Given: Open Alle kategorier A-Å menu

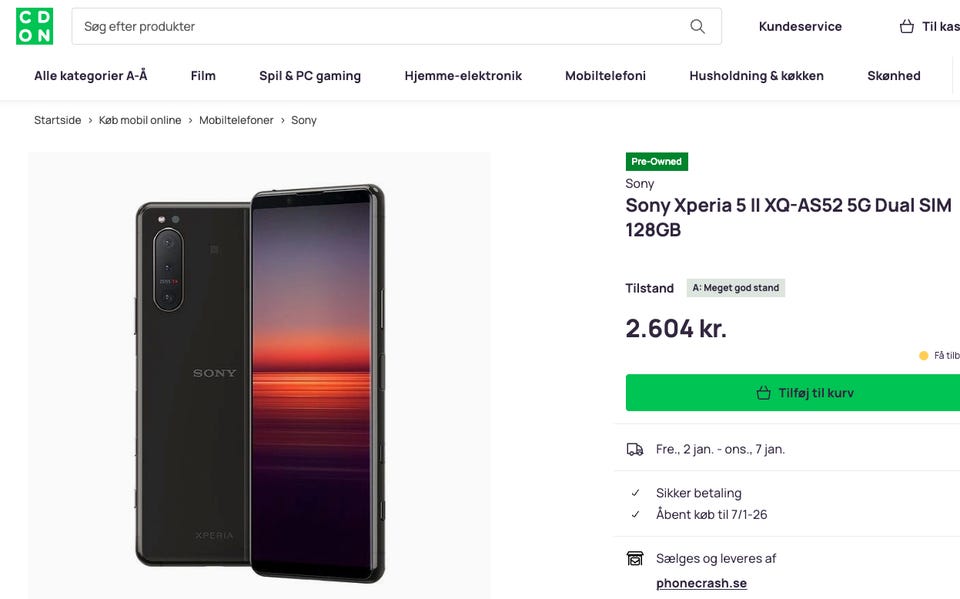Looking at the screenshot, I should click(91, 76).
